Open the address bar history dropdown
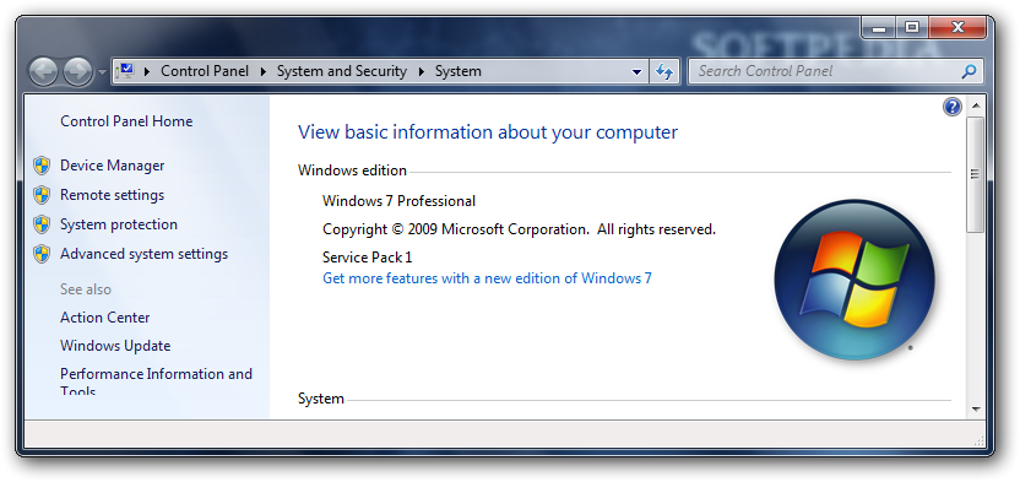Viewport: 1020px width, 482px height. 637,72
